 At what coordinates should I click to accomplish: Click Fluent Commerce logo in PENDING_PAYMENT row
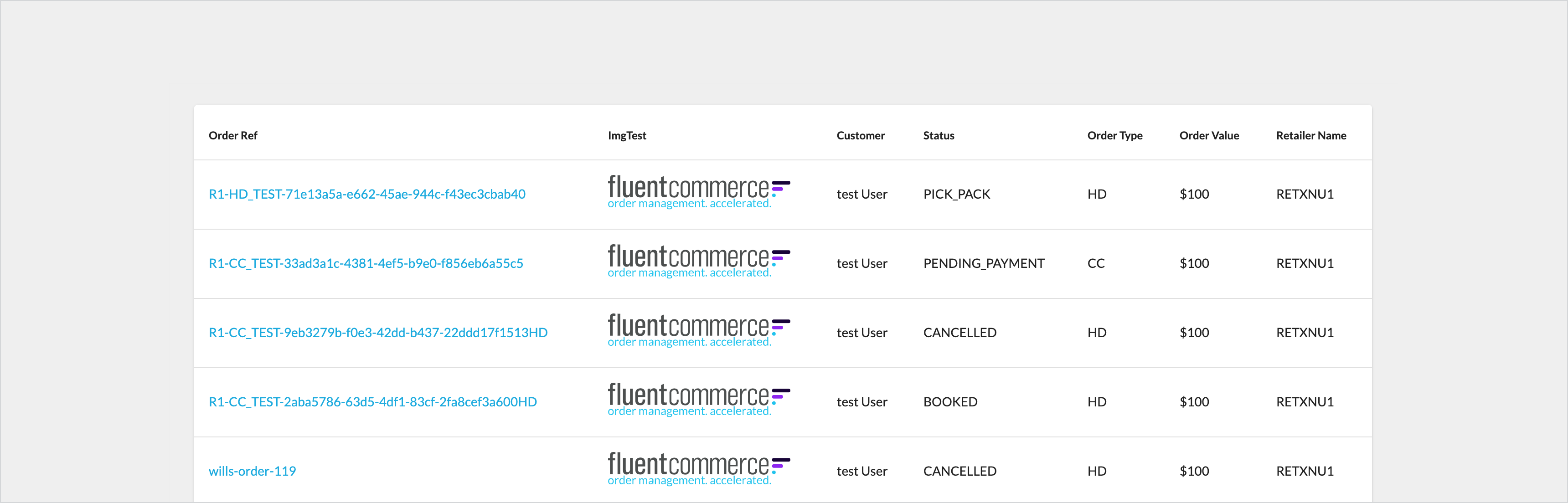698,262
